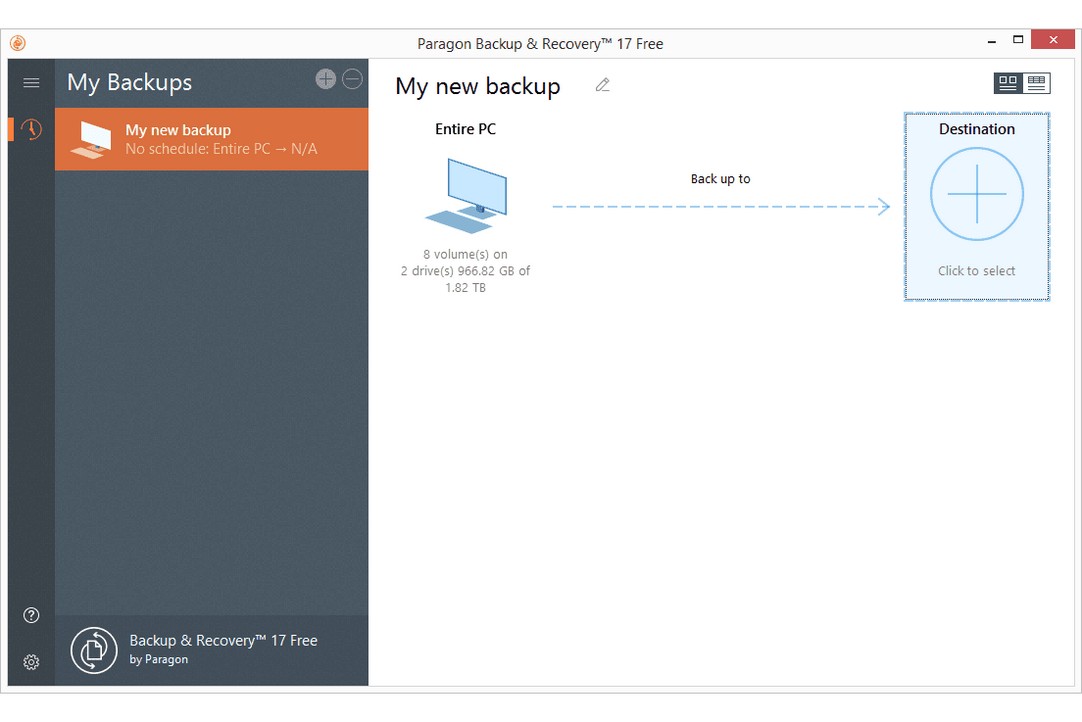Close the Paragon window
1082x722 pixels.
point(1053,40)
